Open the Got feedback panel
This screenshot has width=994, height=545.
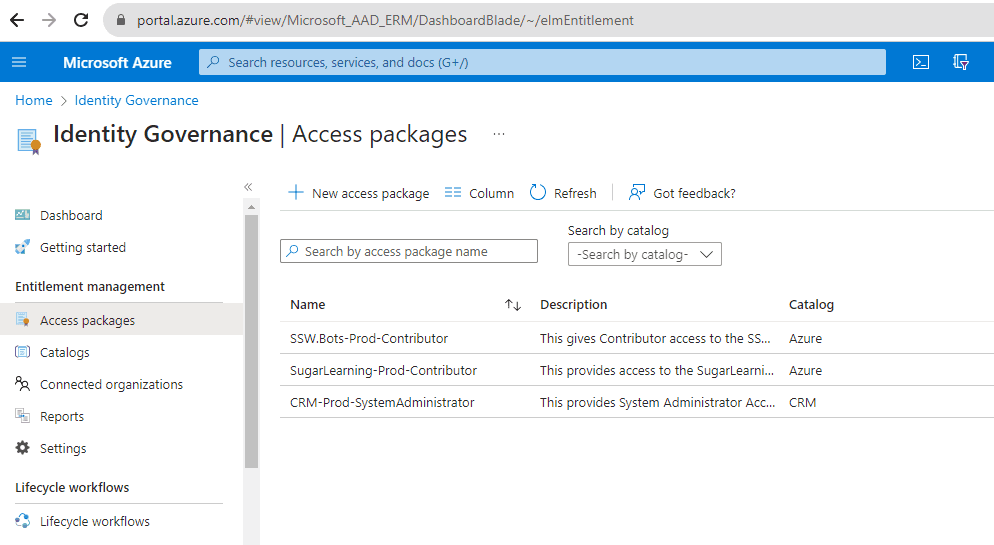[x=682, y=193]
